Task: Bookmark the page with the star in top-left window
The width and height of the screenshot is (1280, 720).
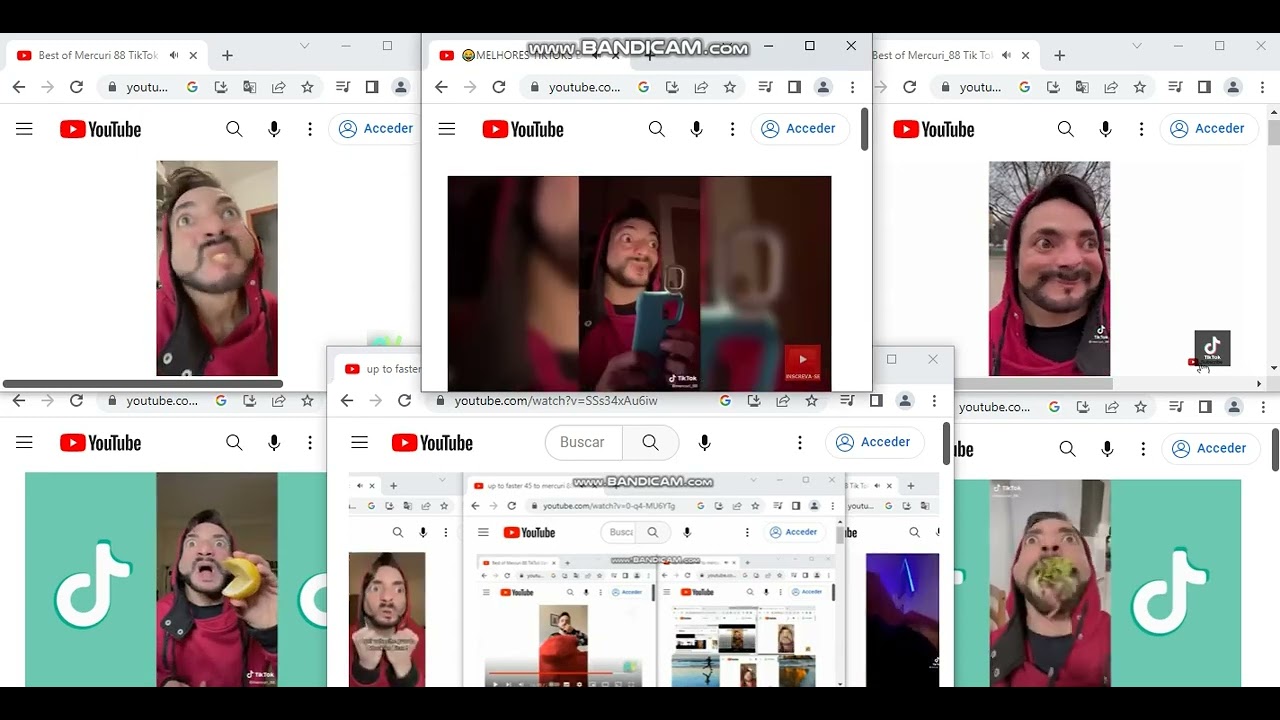Action: click(x=308, y=87)
